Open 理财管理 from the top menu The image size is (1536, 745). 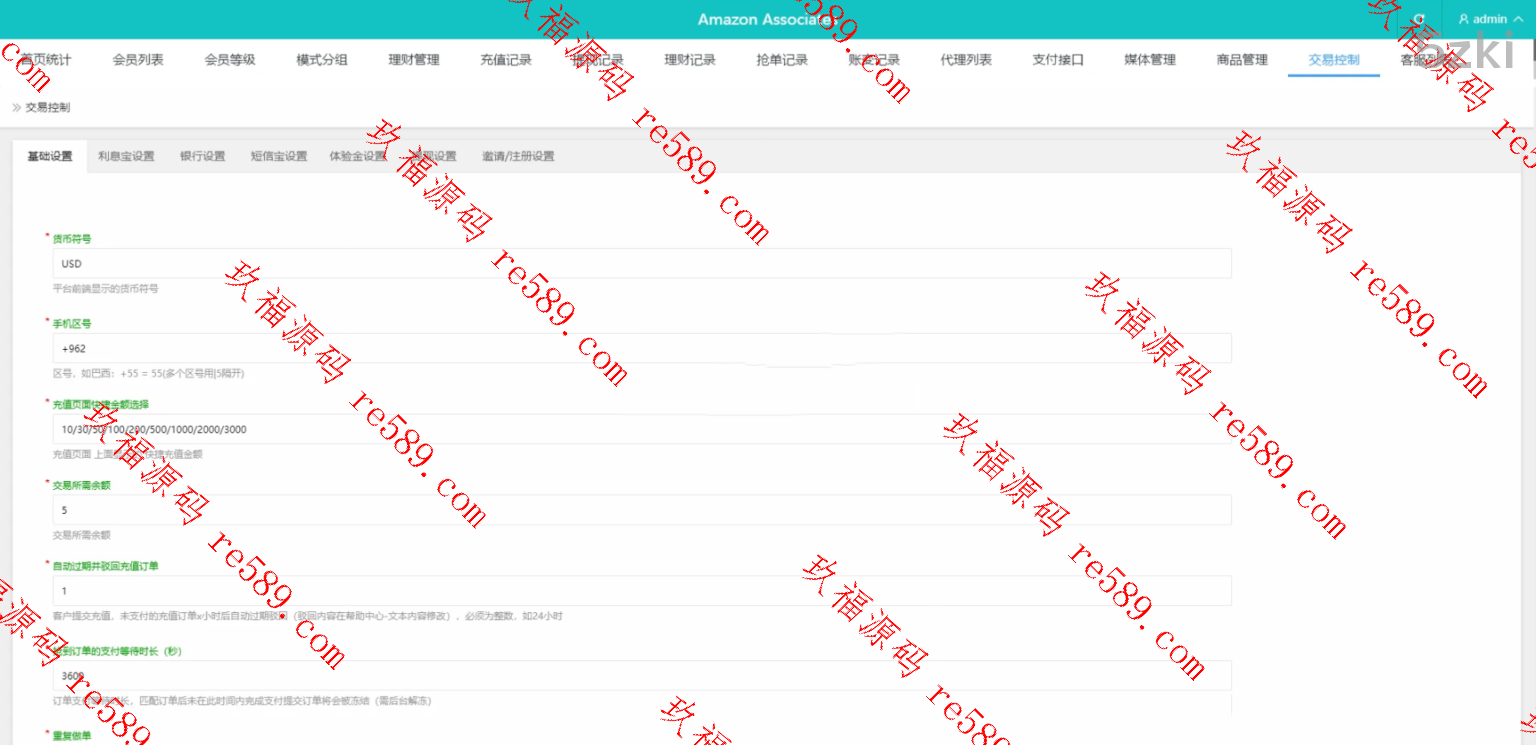(414, 60)
